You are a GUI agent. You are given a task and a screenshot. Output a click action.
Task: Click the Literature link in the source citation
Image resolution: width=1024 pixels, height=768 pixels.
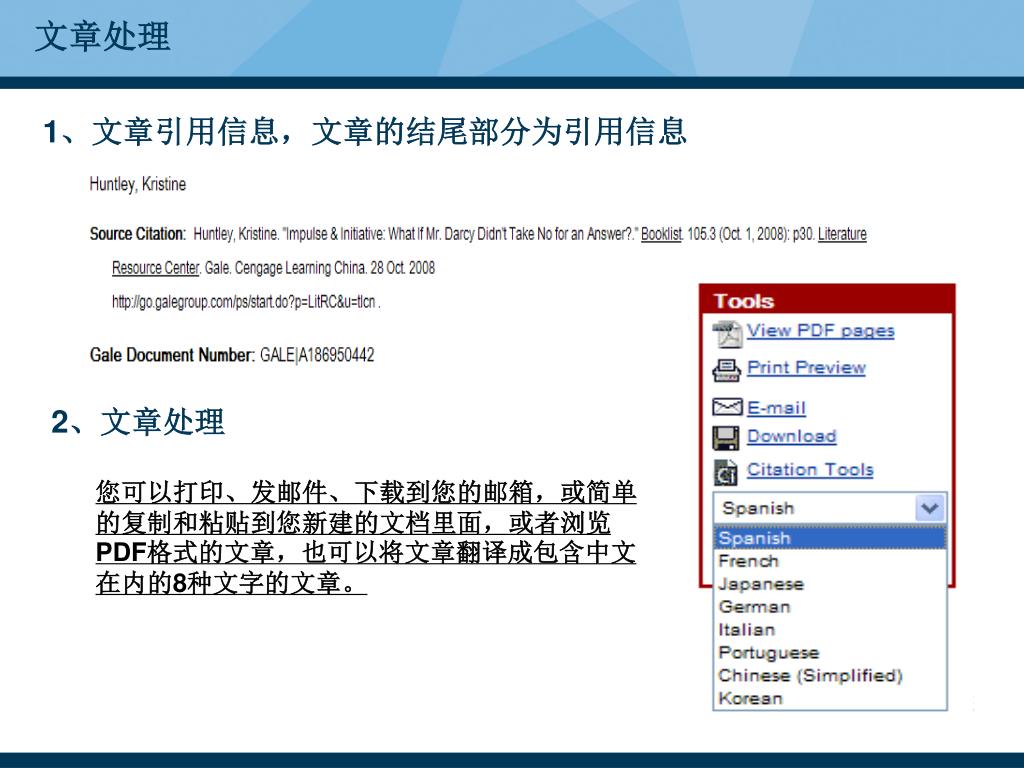coord(842,234)
